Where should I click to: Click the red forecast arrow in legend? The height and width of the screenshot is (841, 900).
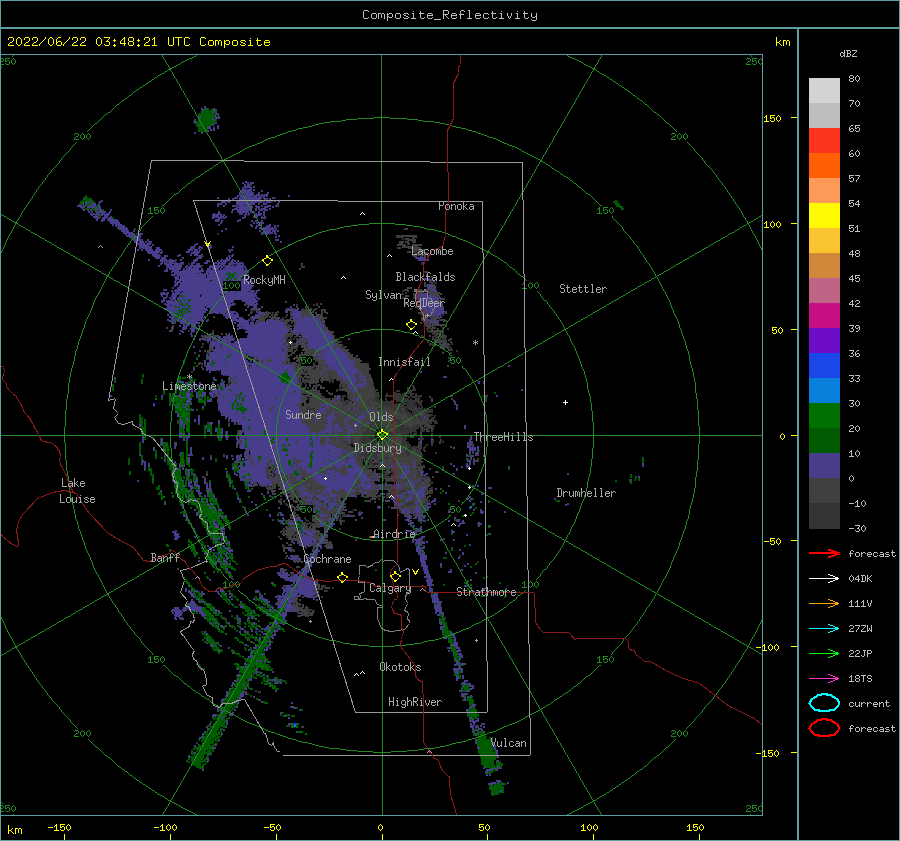824,553
